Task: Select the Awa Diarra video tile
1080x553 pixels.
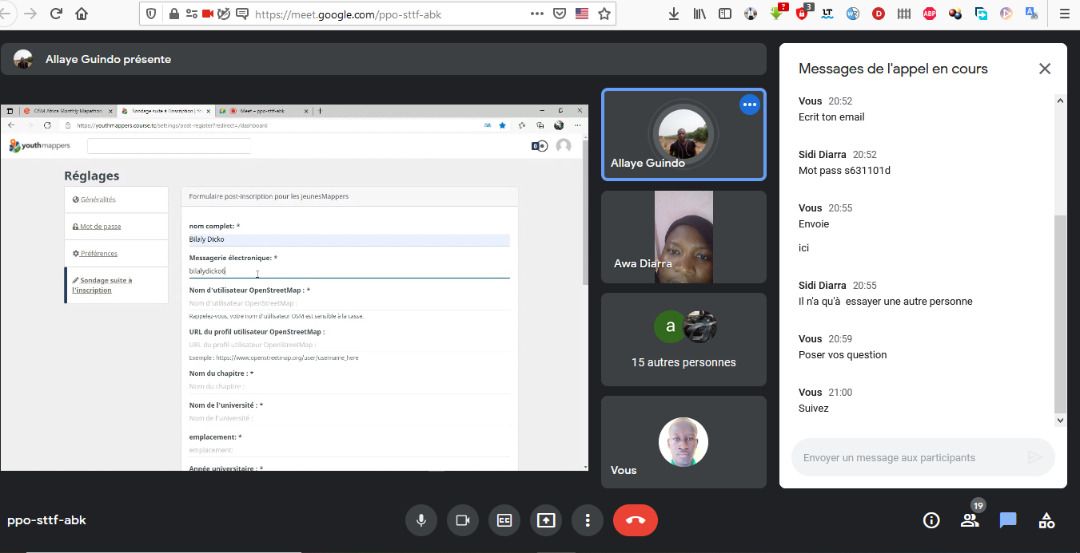Action: pyautogui.click(x=683, y=237)
